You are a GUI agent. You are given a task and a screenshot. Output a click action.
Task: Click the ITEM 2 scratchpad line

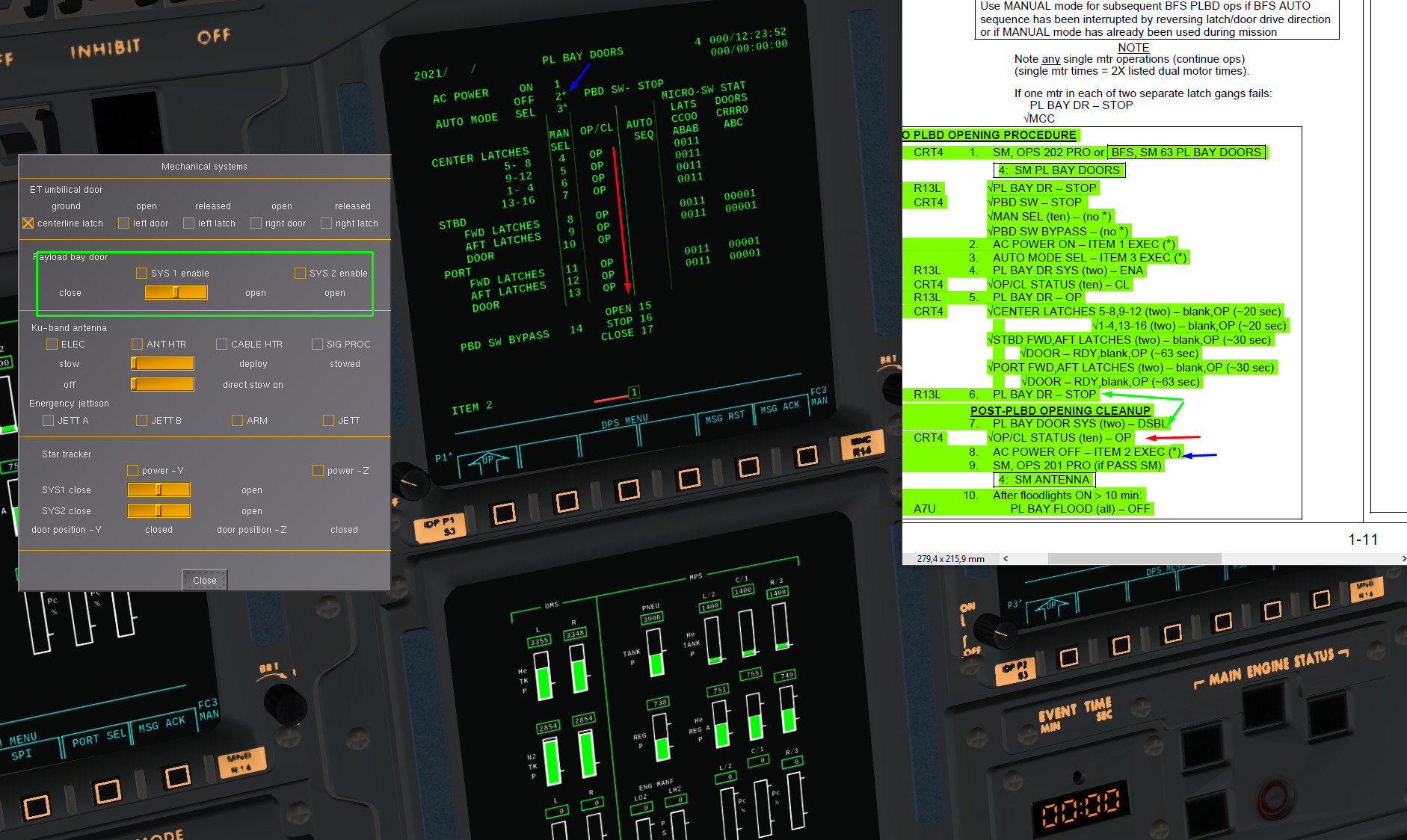pyautogui.click(x=472, y=408)
